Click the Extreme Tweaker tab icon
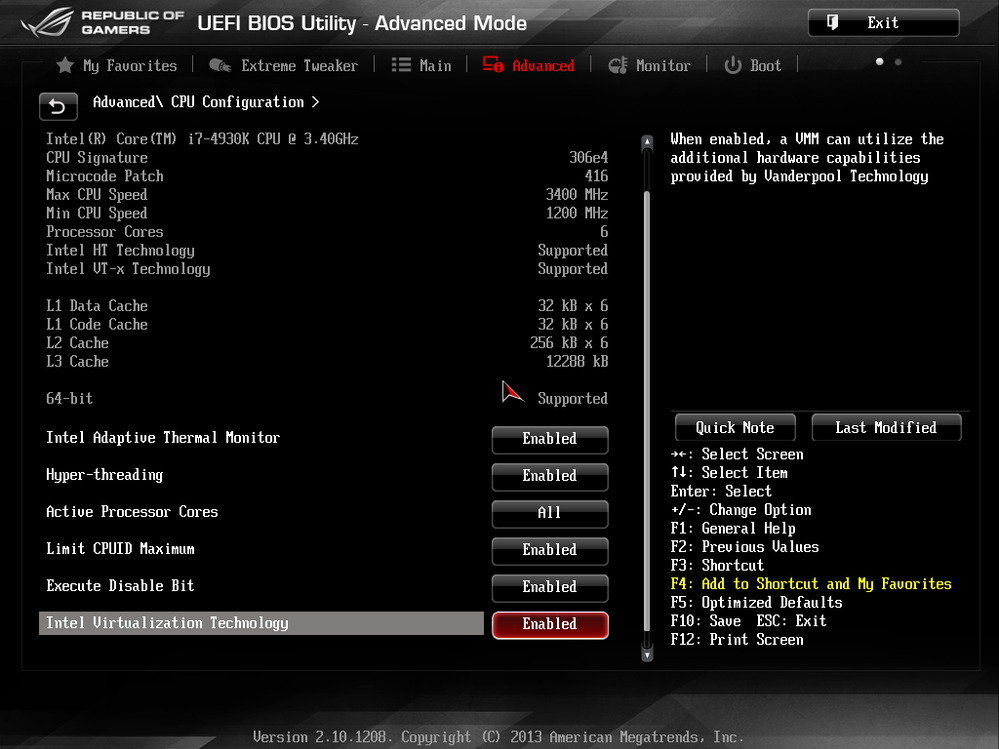 coord(220,66)
